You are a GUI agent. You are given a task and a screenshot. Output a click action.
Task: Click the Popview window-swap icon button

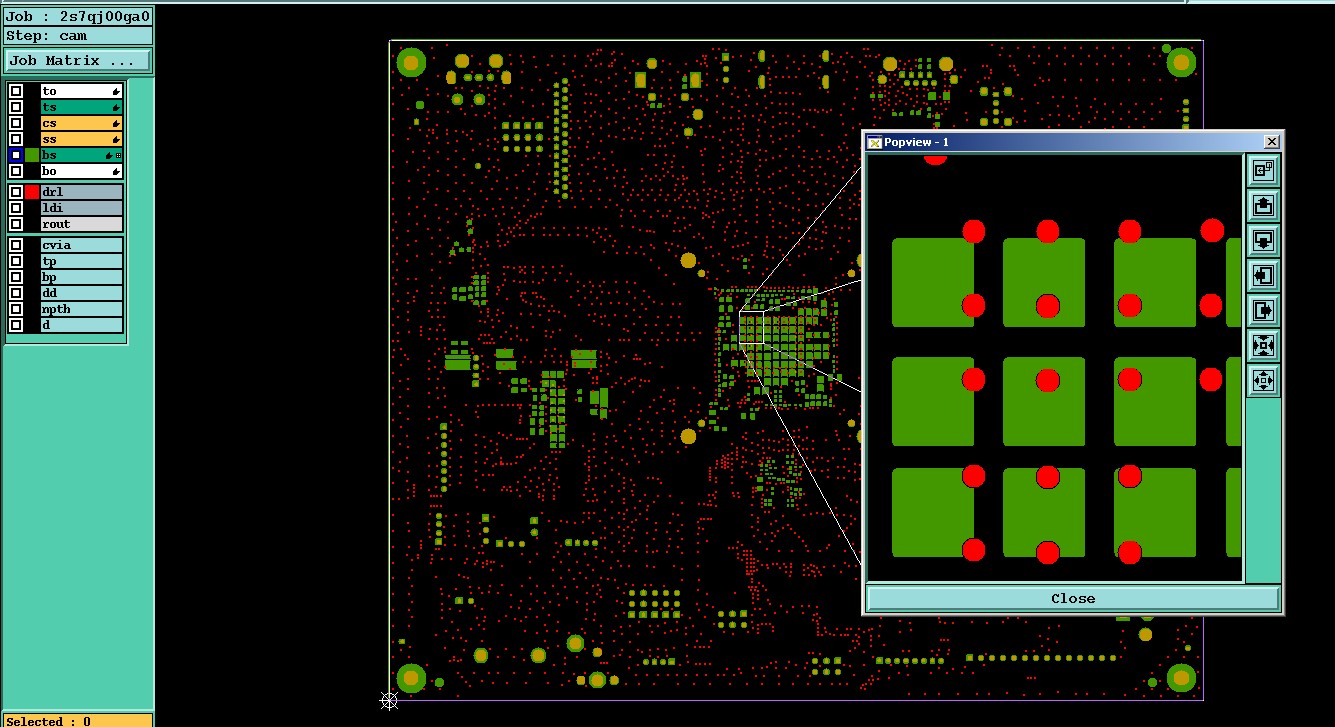1263,170
